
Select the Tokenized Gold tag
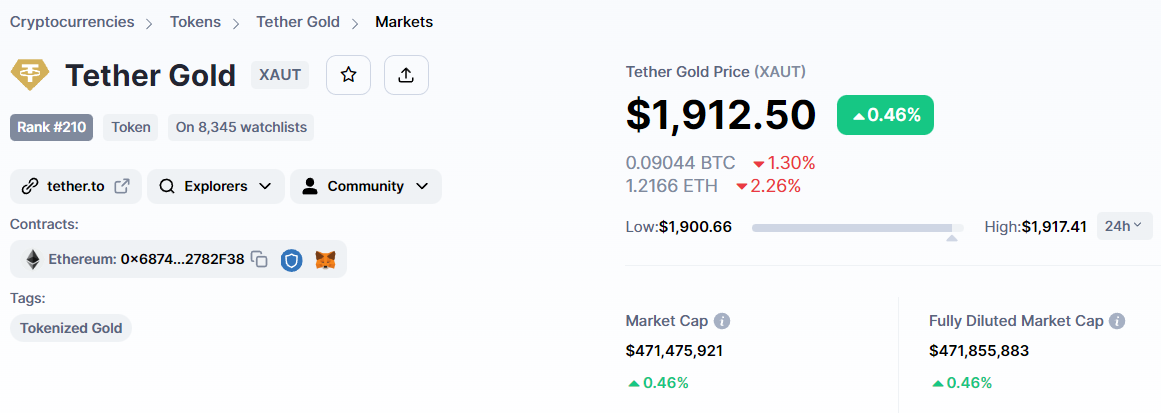(x=71, y=328)
